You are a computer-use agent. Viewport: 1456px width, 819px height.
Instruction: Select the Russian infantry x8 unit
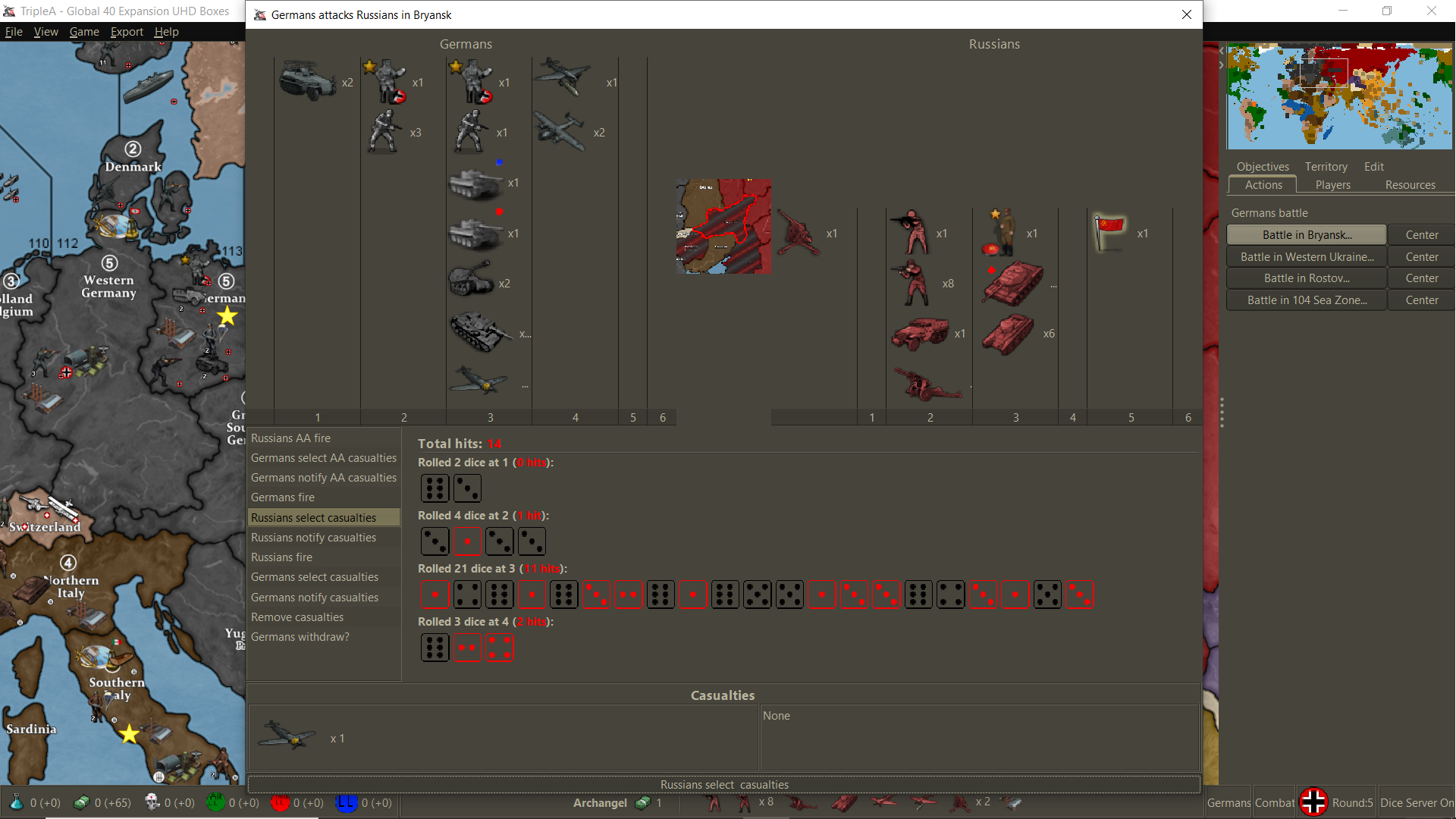913,283
